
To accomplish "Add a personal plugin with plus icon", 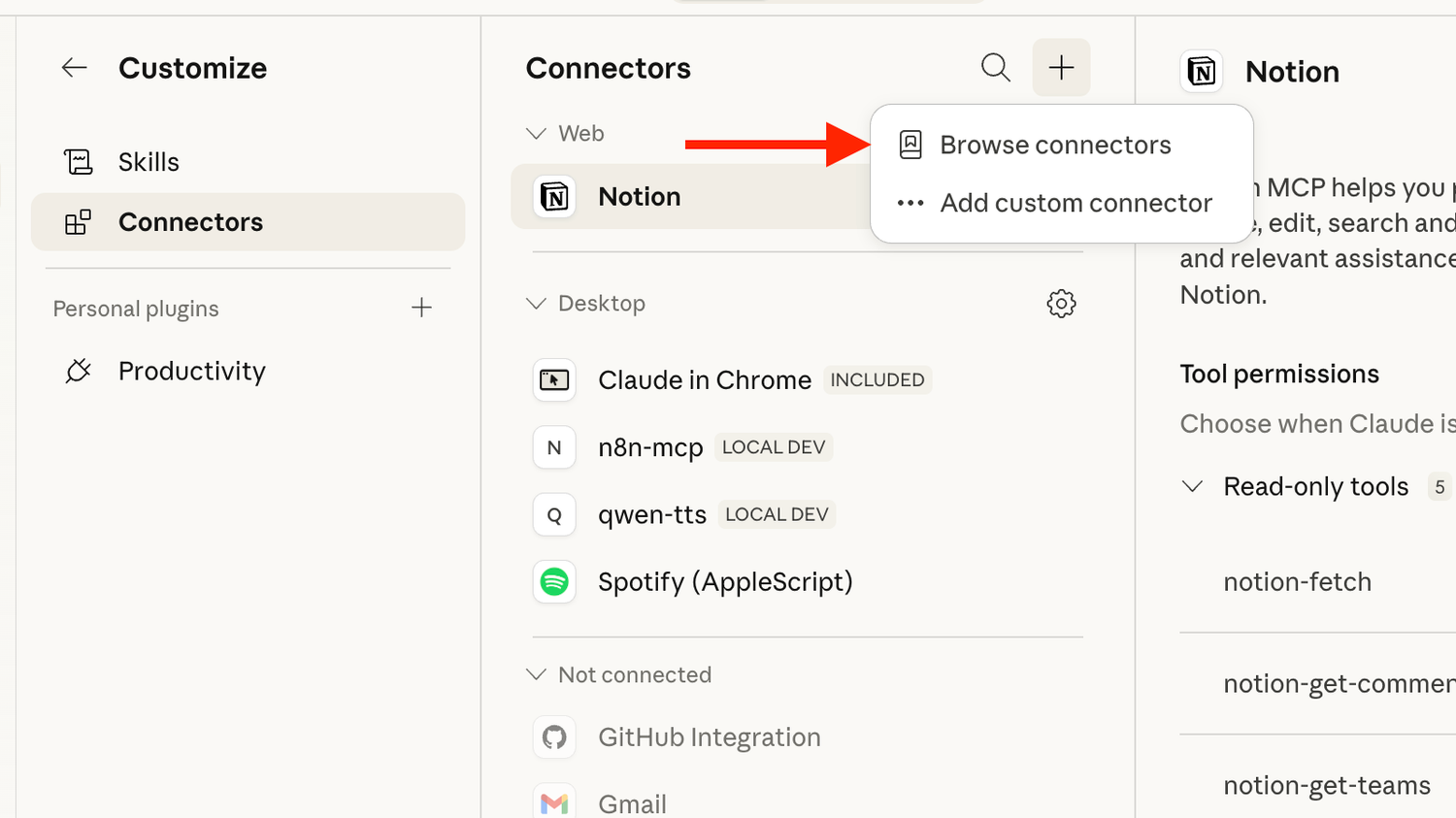I will (x=421, y=309).
